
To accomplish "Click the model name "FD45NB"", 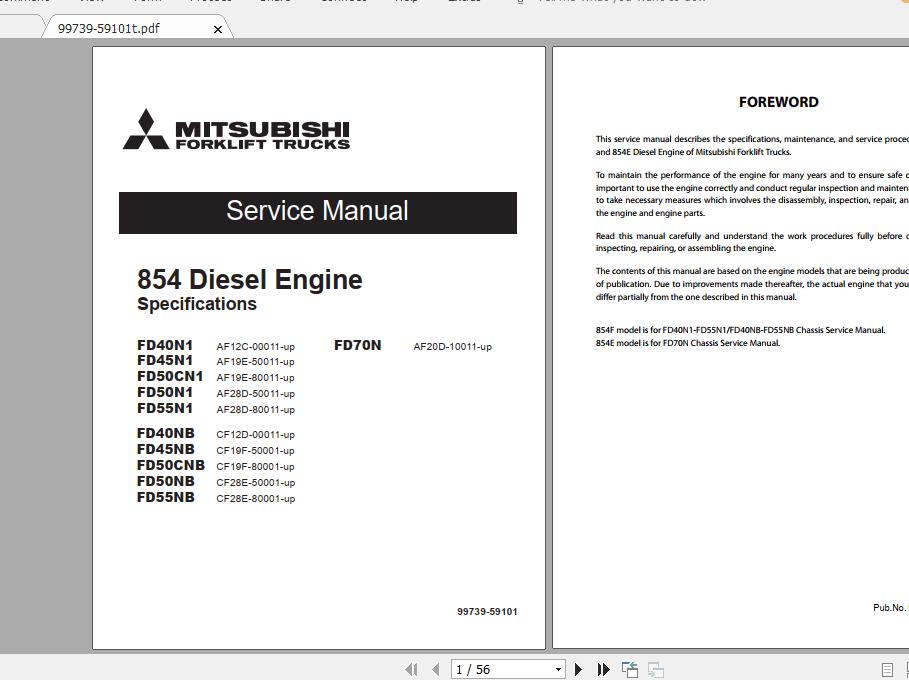I will (x=166, y=449).
